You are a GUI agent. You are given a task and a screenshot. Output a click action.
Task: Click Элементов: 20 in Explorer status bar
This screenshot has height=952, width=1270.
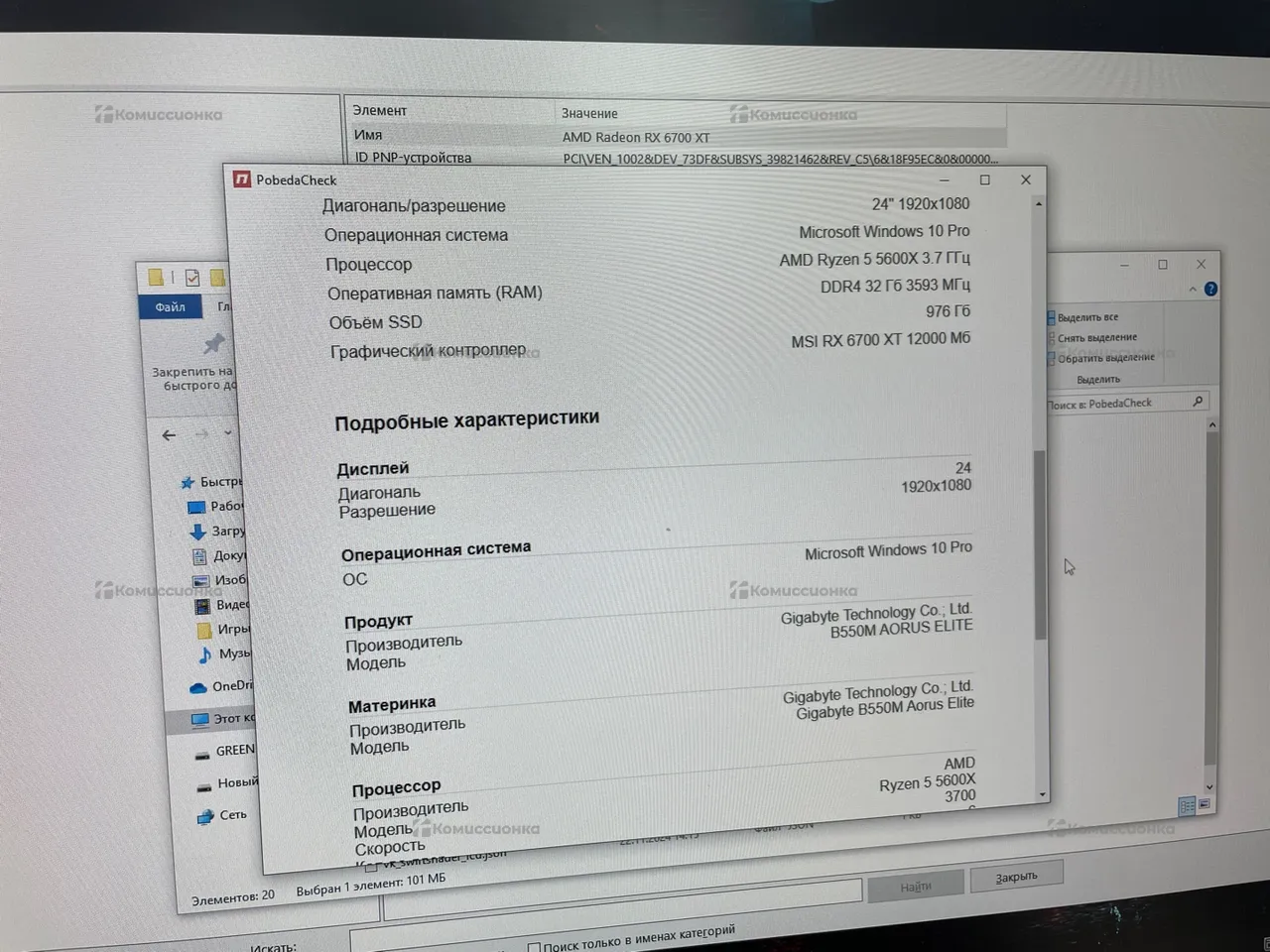pos(233,896)
